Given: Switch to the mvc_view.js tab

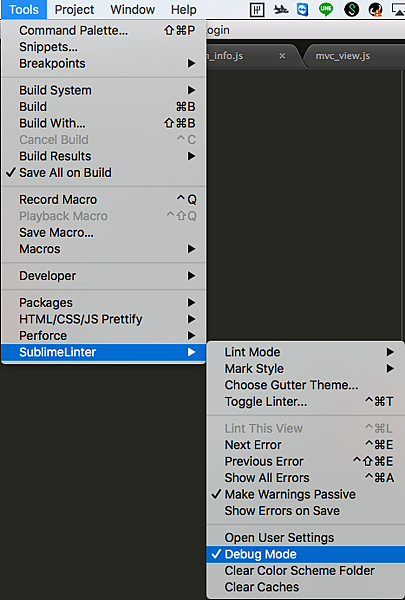Looking at the screenshot, I should point(343,56).
